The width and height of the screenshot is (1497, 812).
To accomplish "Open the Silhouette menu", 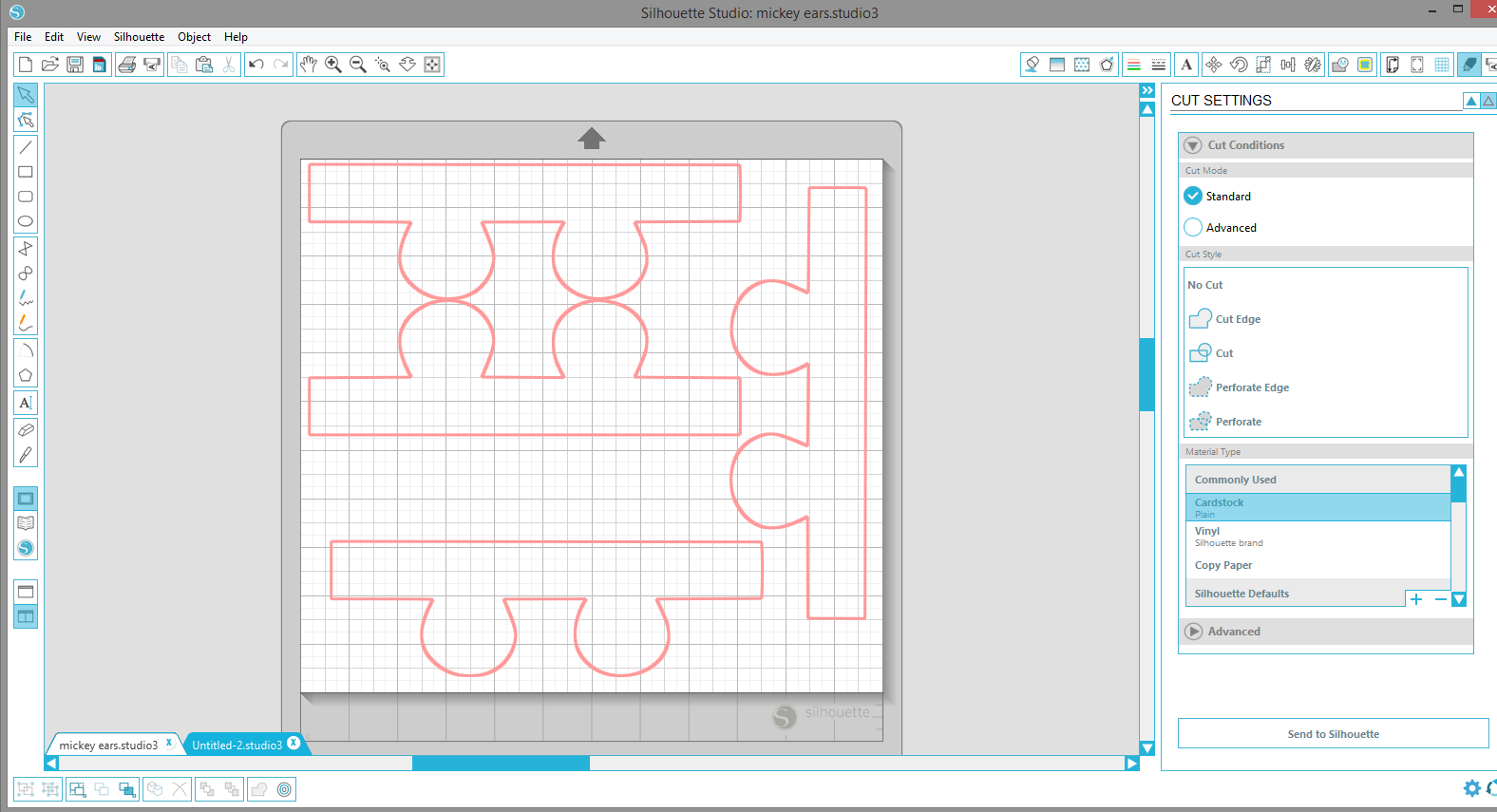I will pyautogui.click(x=139, y=37).
